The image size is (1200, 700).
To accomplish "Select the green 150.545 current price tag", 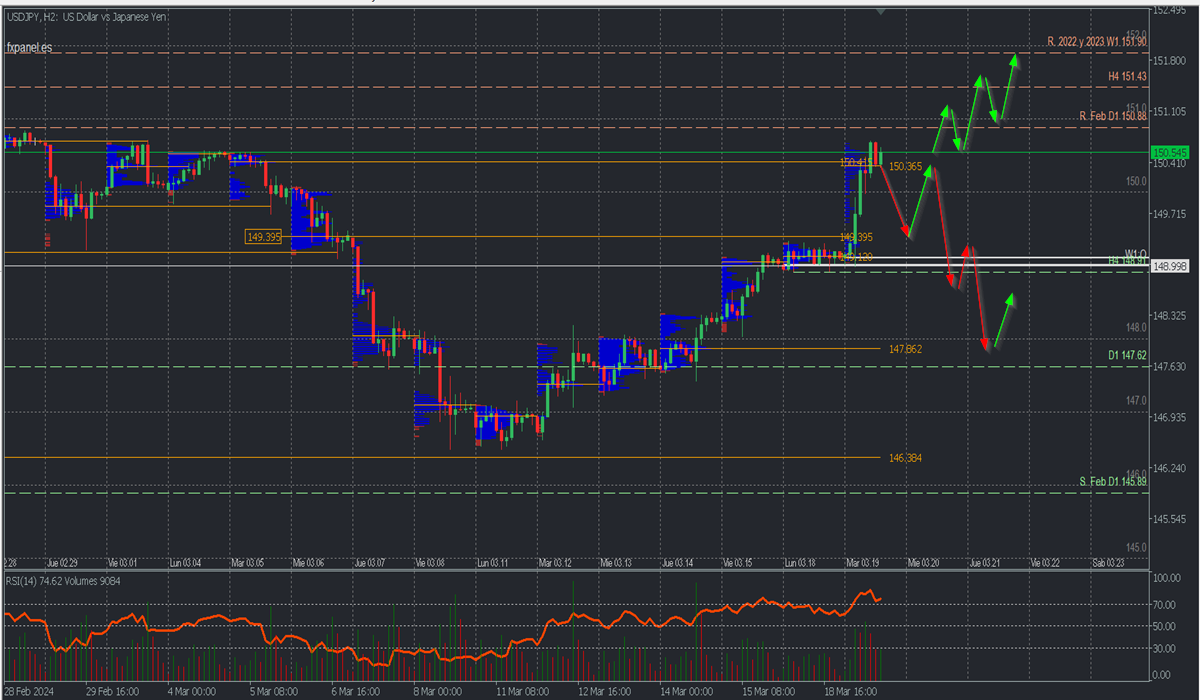I will click(x=1169, y=153).
